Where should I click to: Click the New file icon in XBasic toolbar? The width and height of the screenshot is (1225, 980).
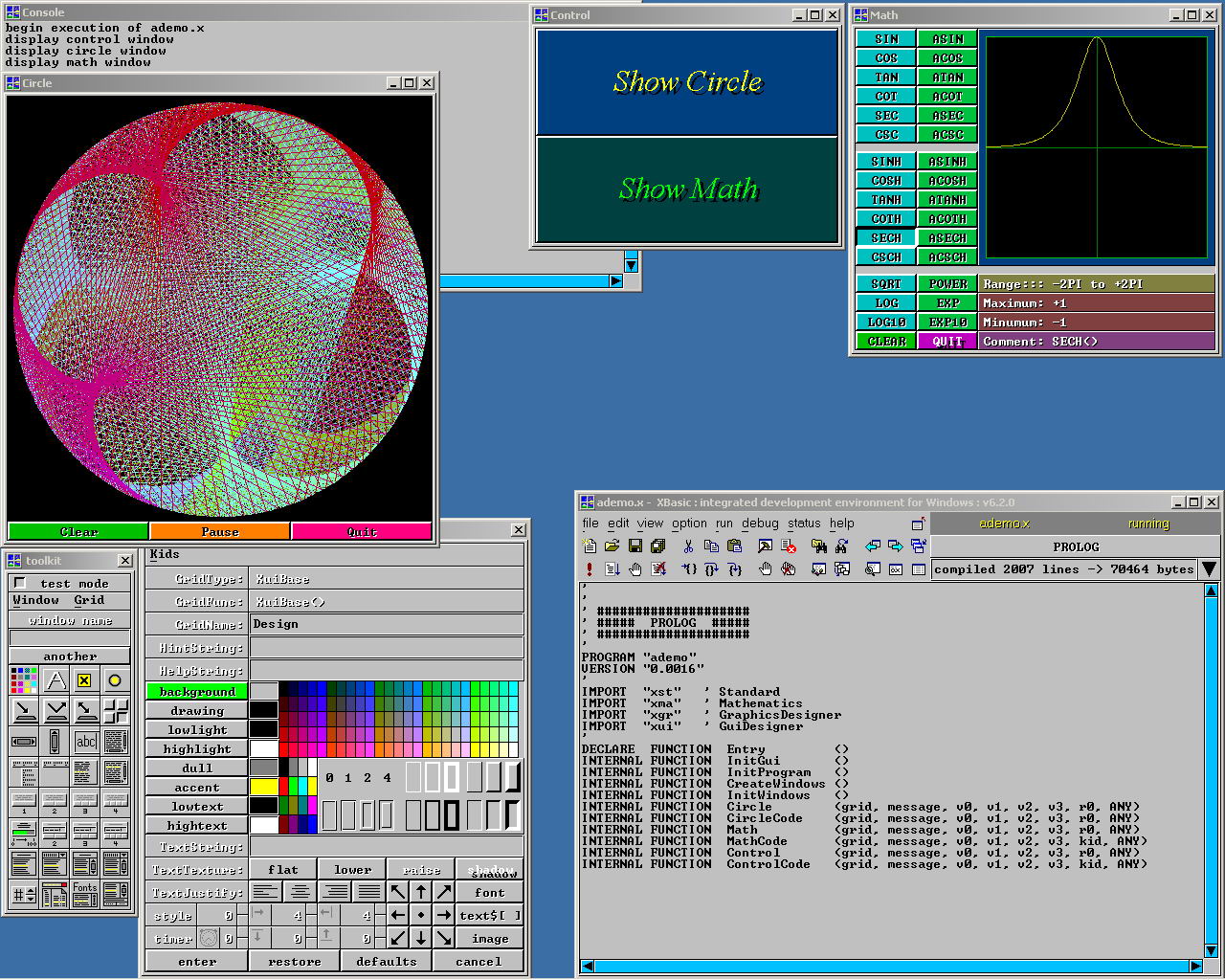click(590, 546)
